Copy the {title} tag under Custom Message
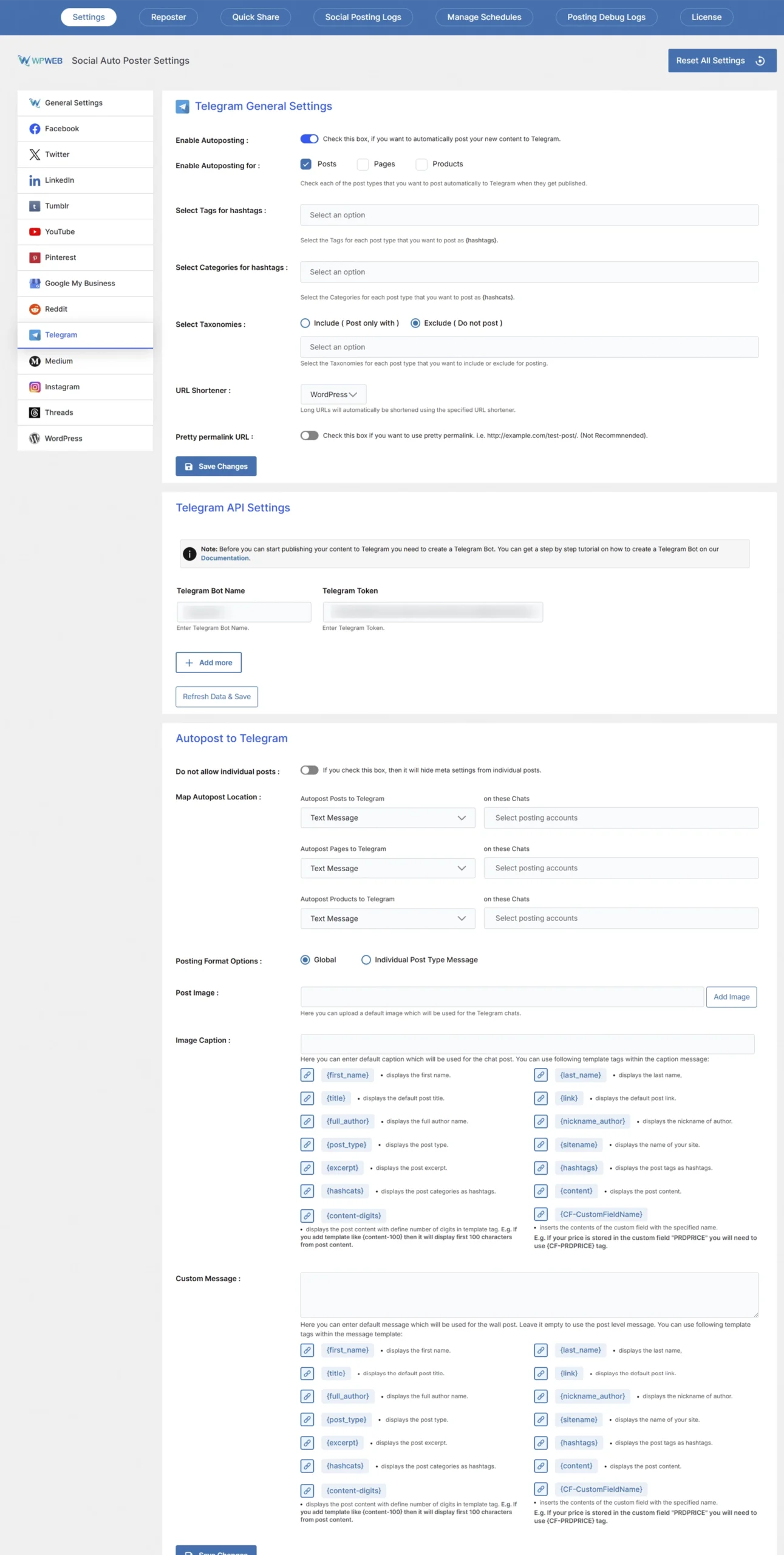This screenshot has height=1555, width=784. tap(307, 1373)
